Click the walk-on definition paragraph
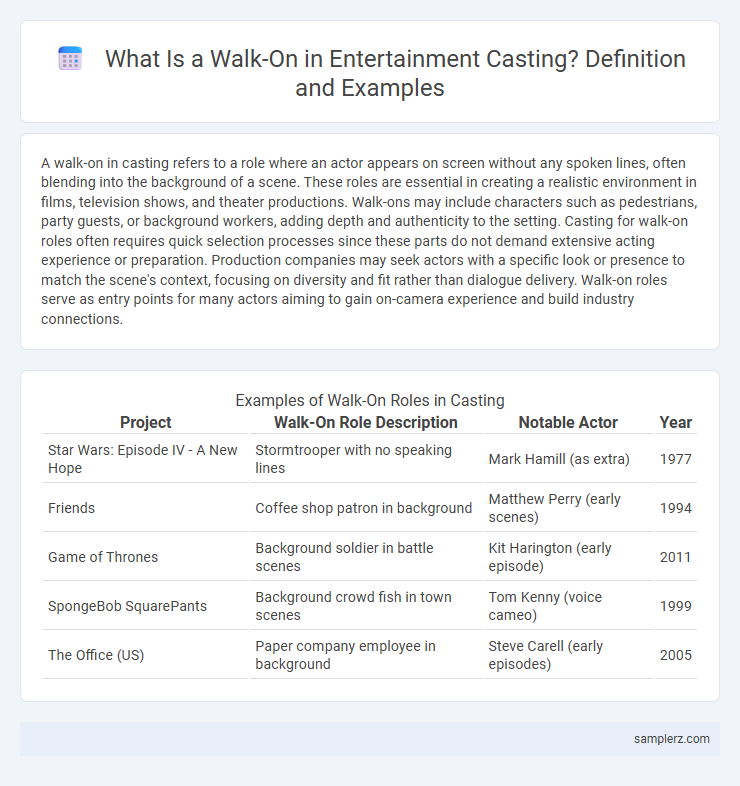Screen dimensions: 740x786 pos(369,241)
